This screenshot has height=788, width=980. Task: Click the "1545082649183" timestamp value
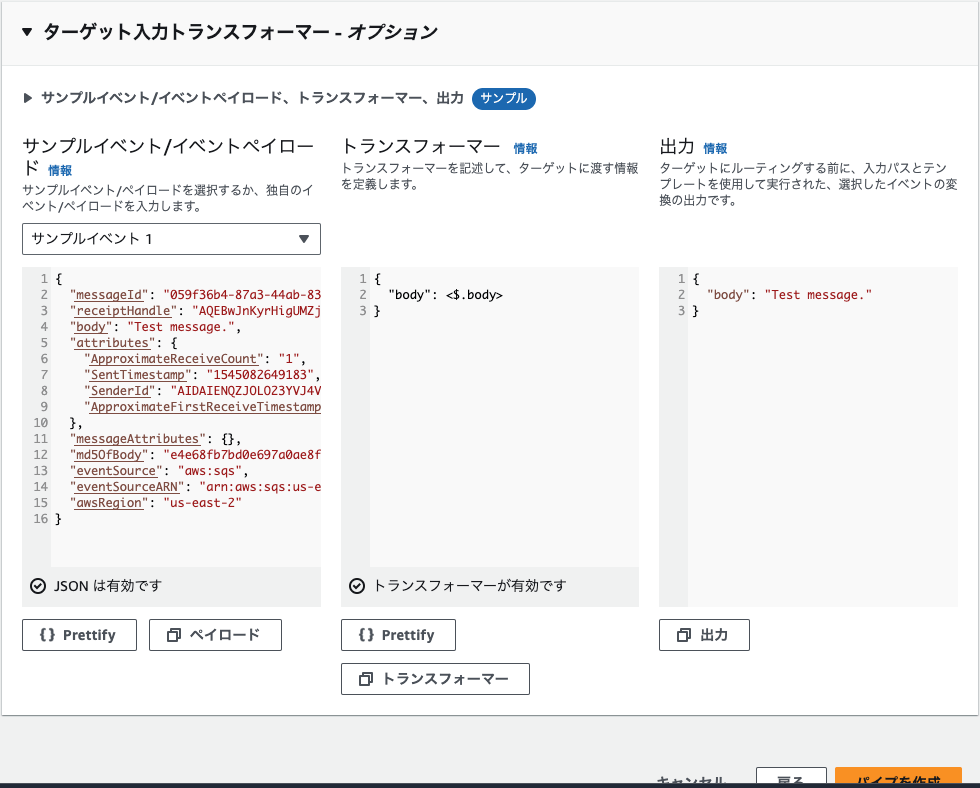[260, 375]
